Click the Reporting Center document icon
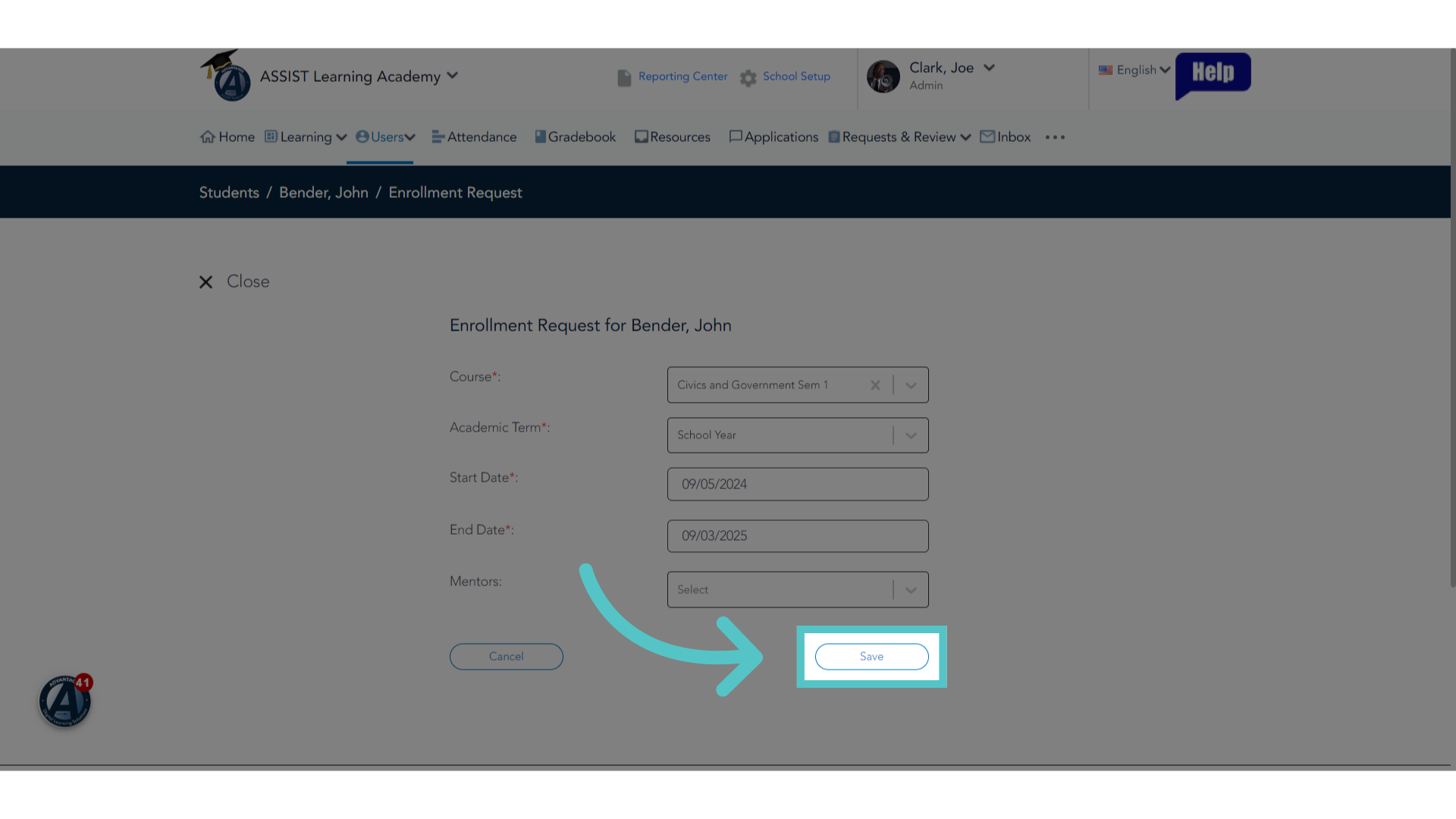The height and width of the screenshot is (819, 1456). 624,78
